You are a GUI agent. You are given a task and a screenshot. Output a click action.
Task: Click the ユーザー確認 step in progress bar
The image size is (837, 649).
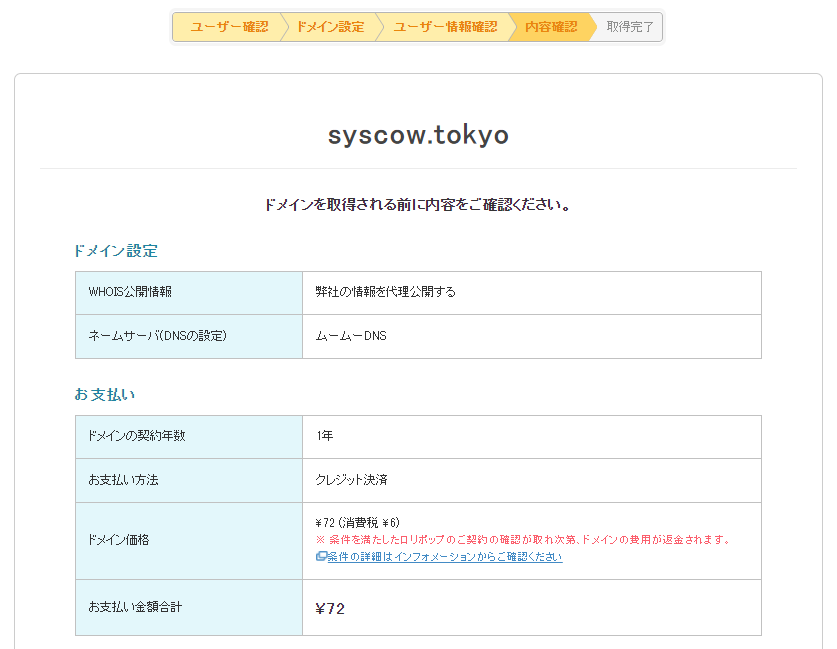(x=229, y=27)
